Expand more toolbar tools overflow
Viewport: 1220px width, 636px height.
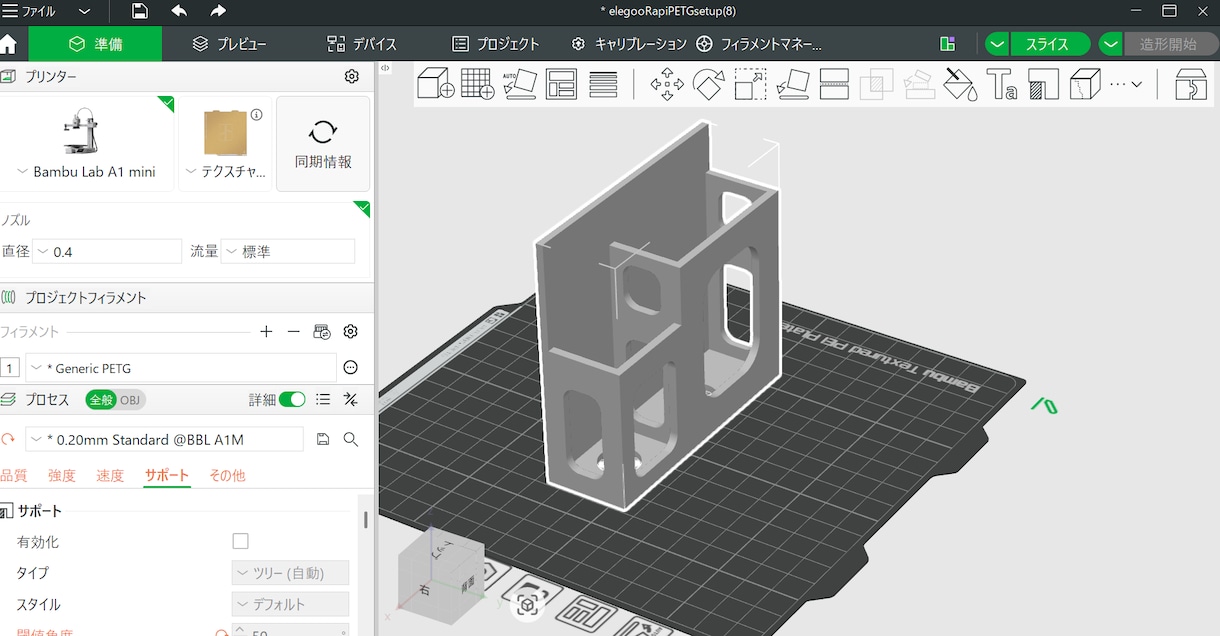click(1126, 84)
